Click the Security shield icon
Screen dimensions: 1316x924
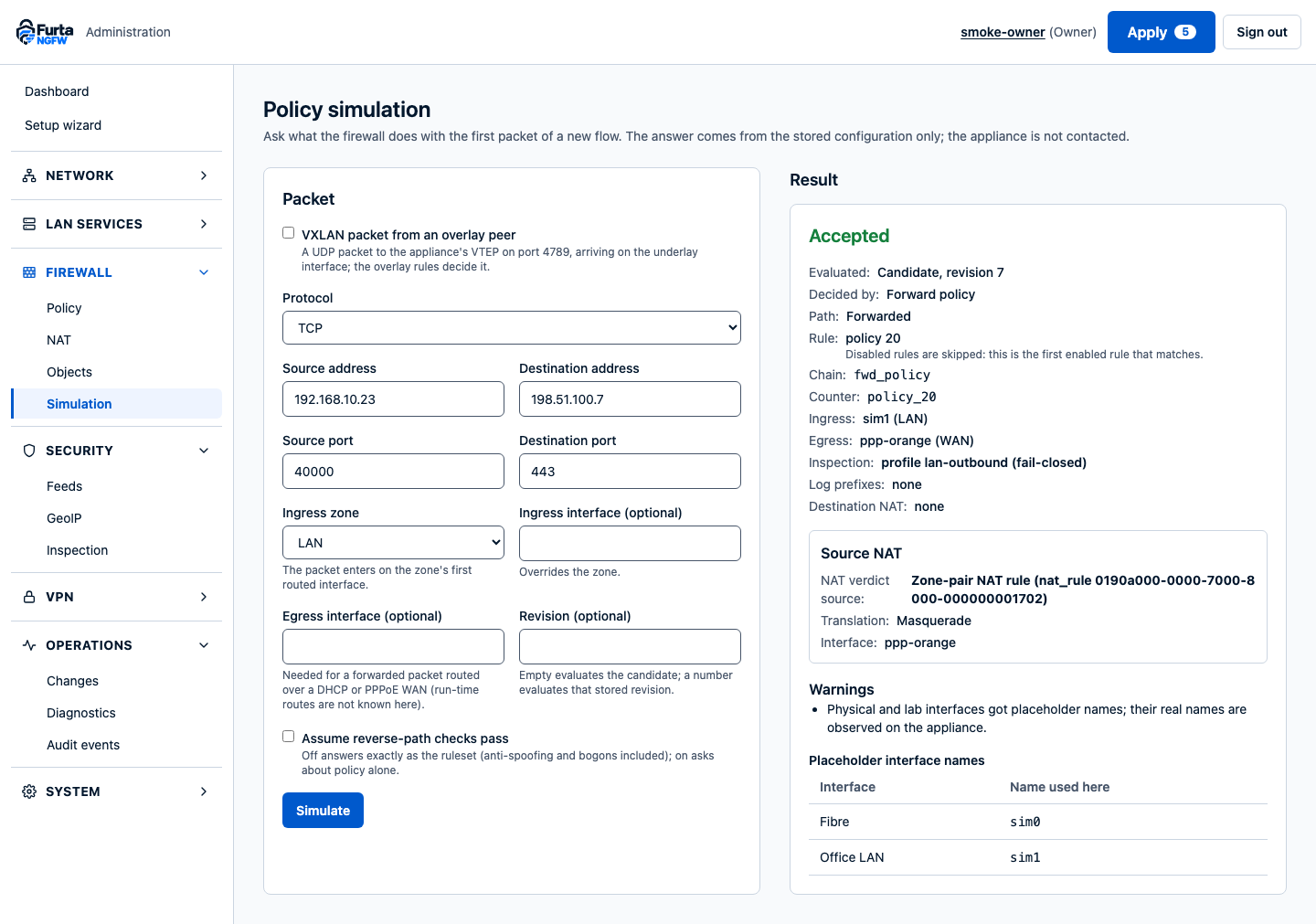[x=29, y=451]
